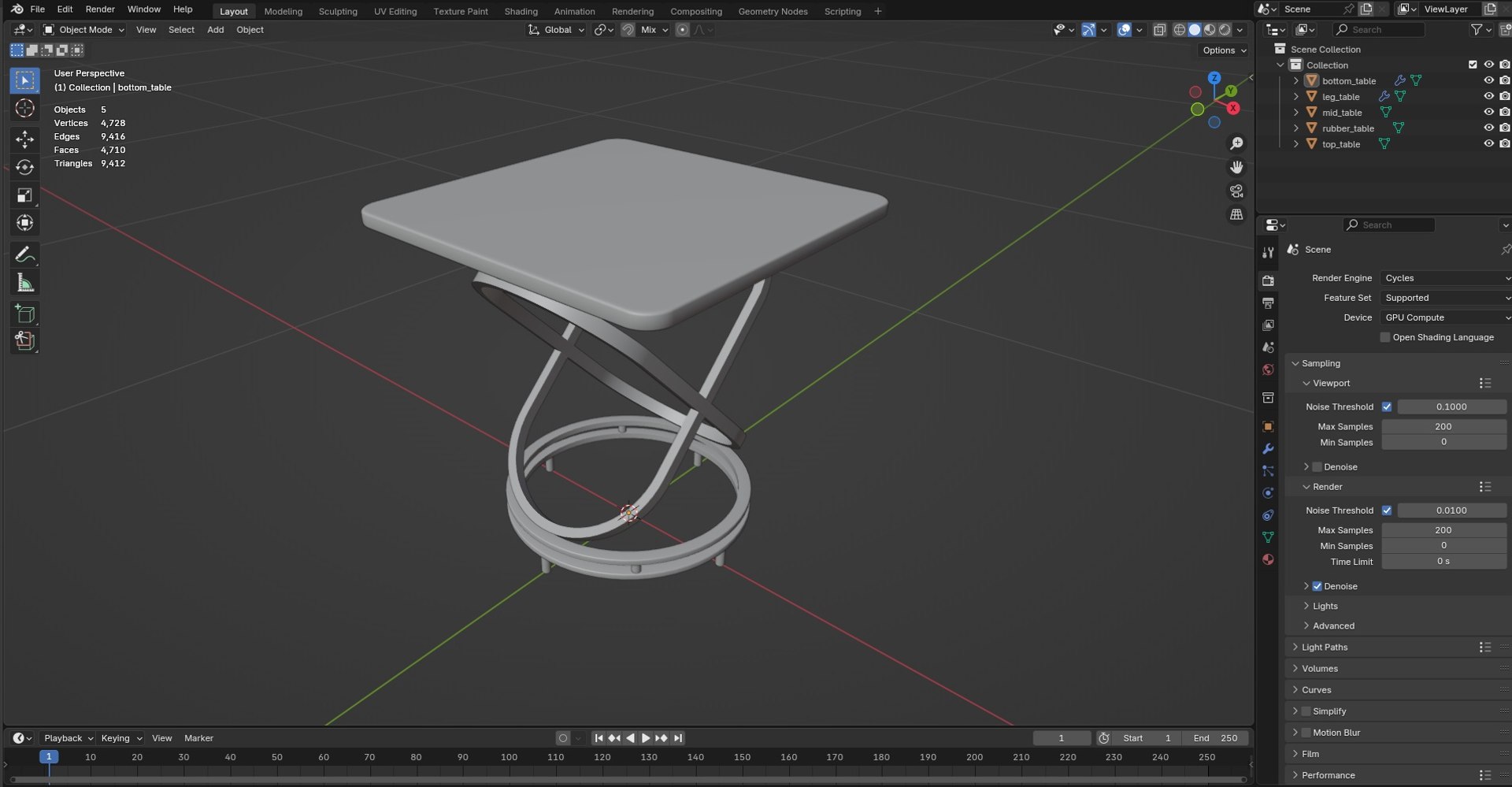
Task: Enable Motion Blur checkbox
Action: click(1306, 733)
